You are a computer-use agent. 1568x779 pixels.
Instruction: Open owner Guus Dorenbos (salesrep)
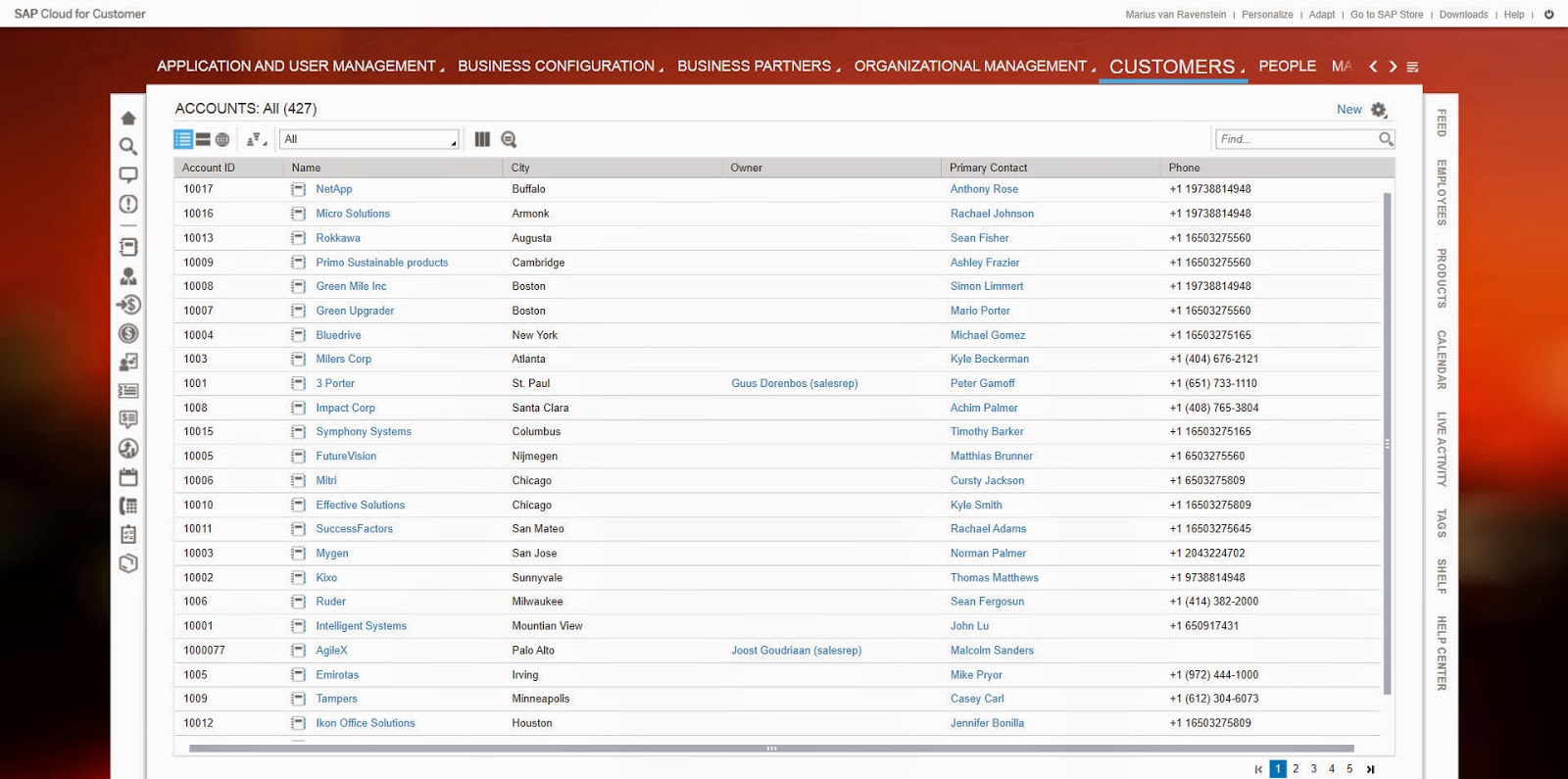click(794, 383)
